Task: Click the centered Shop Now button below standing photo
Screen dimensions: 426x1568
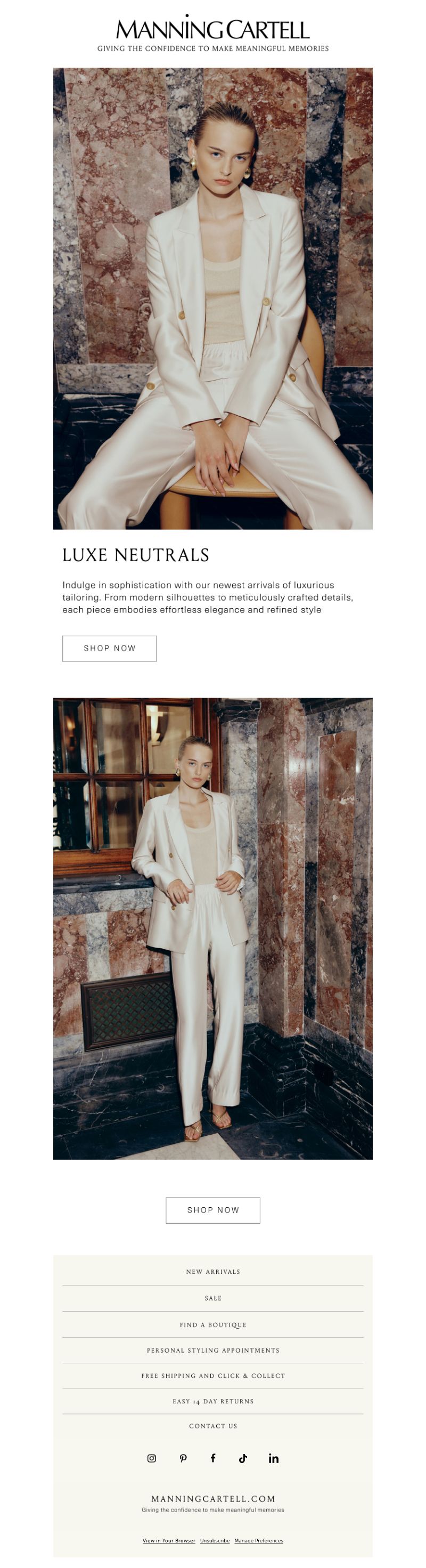Action: coord(213,1210)
